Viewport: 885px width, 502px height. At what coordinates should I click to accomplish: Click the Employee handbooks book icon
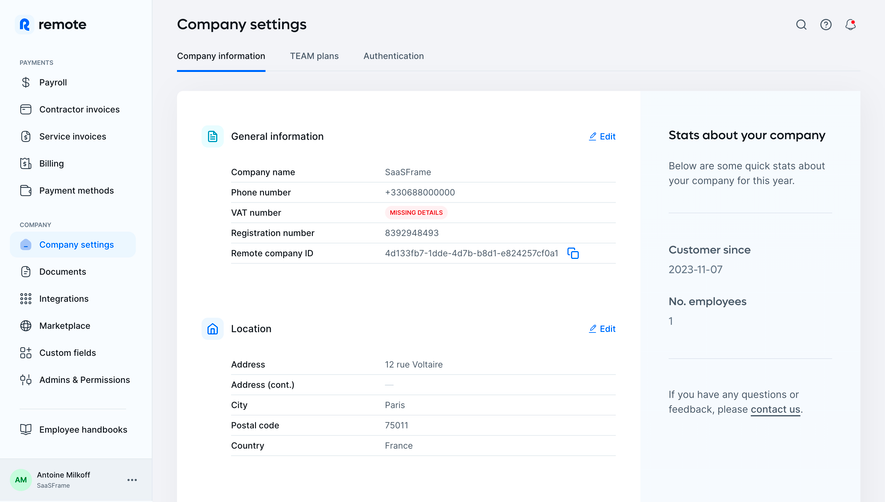click(25, 430)
